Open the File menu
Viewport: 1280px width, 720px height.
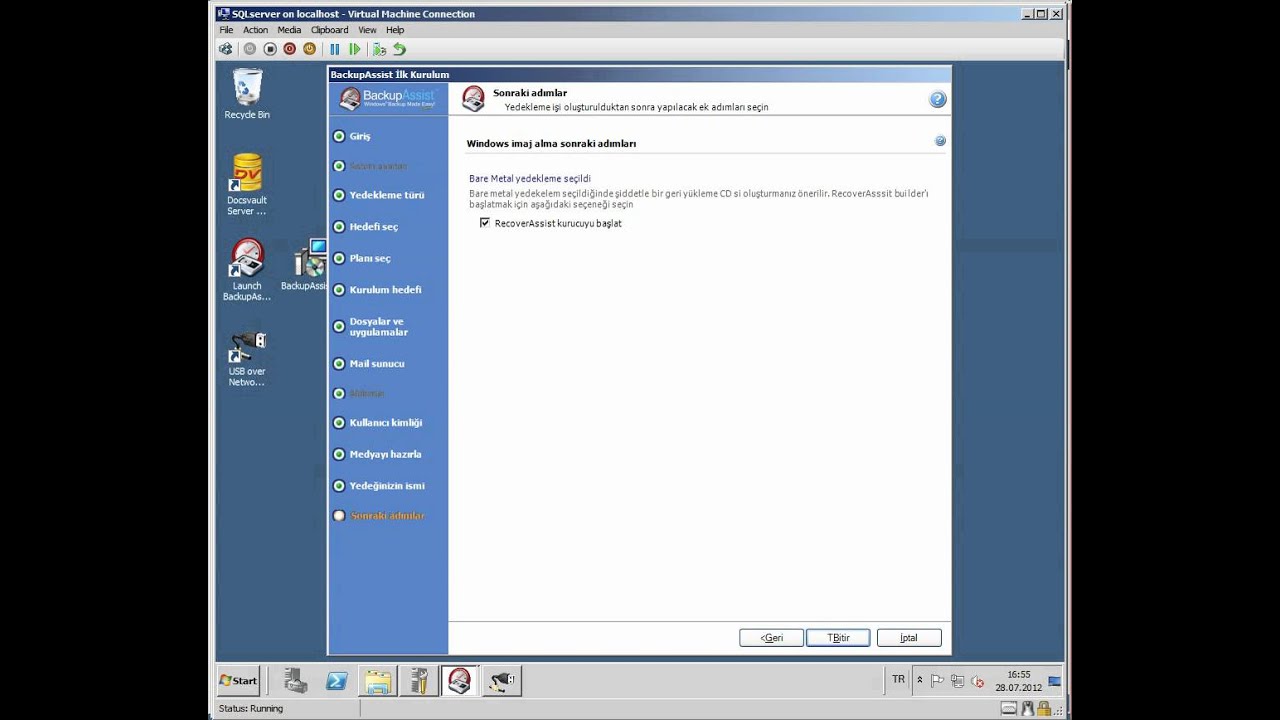[x=226, y=30]
